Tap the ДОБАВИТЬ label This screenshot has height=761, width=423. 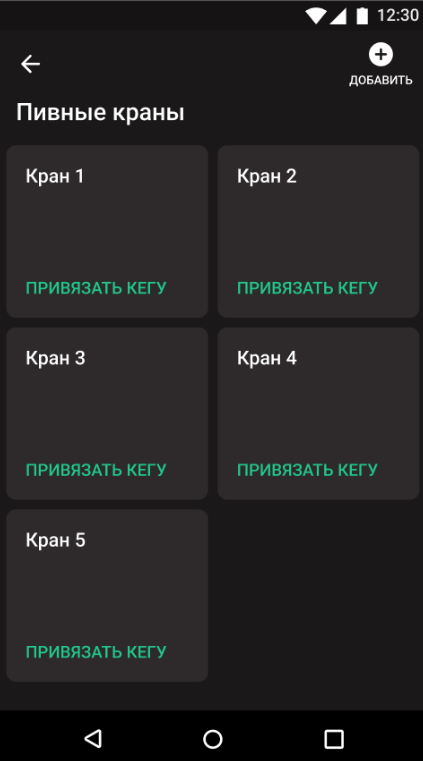pos(381,80)
